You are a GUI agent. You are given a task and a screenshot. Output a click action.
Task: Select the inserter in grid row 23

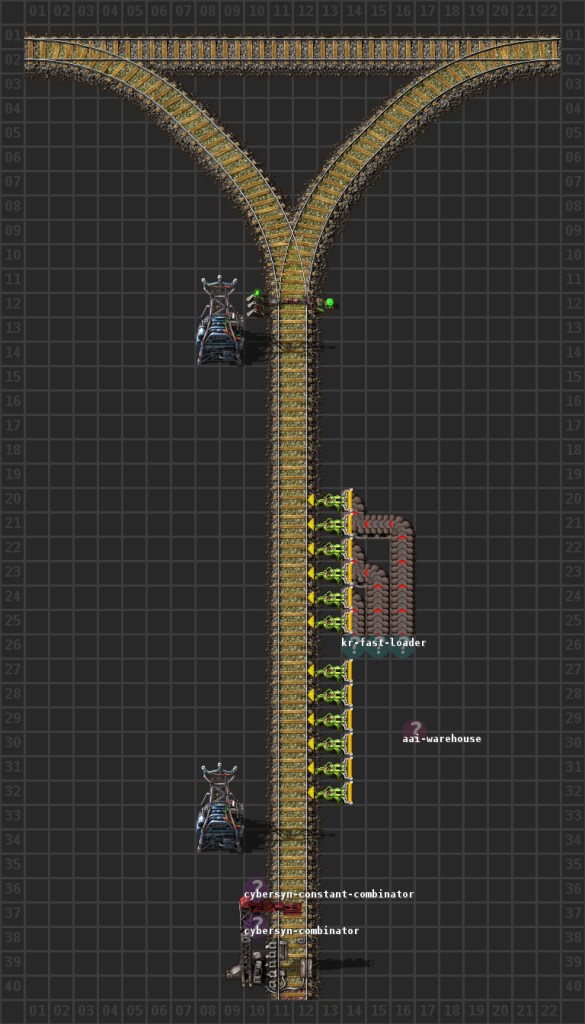coord(330,573)
